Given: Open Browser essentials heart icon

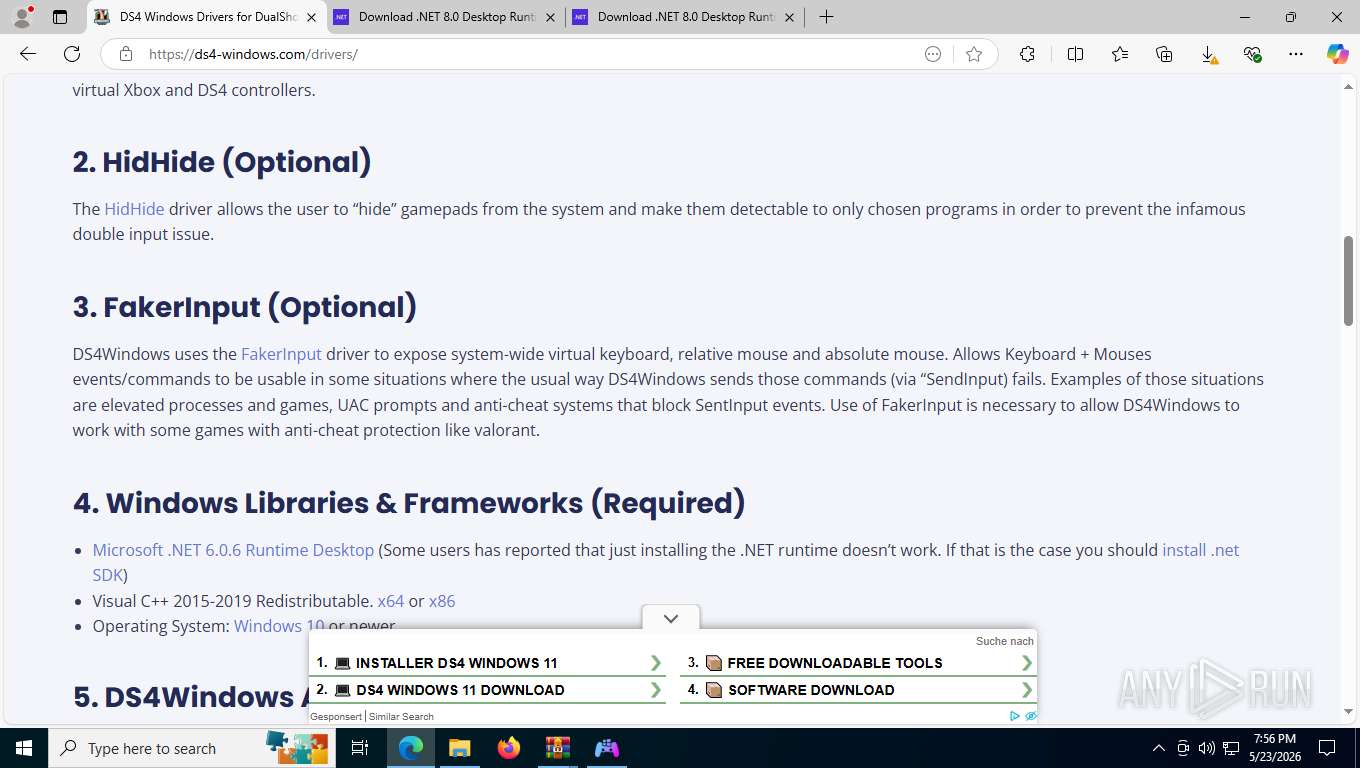Looking at the screenshot, I should [x=1253, y=54].
